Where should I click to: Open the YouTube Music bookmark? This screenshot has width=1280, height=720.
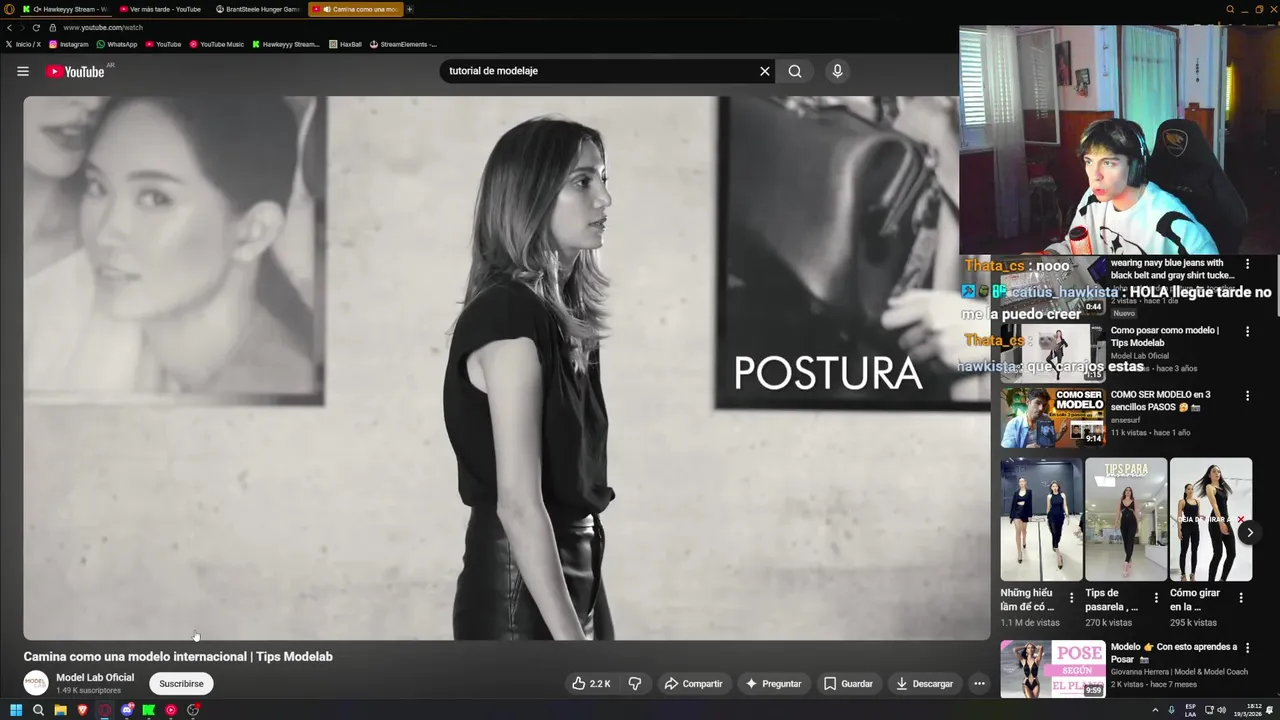tap(216, 44)
